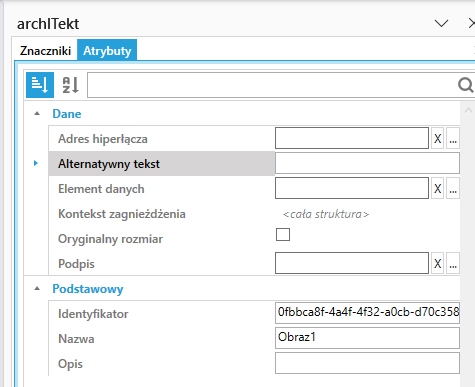Click the search magnifier icon

pyautogui.click(x=465, y=85)
